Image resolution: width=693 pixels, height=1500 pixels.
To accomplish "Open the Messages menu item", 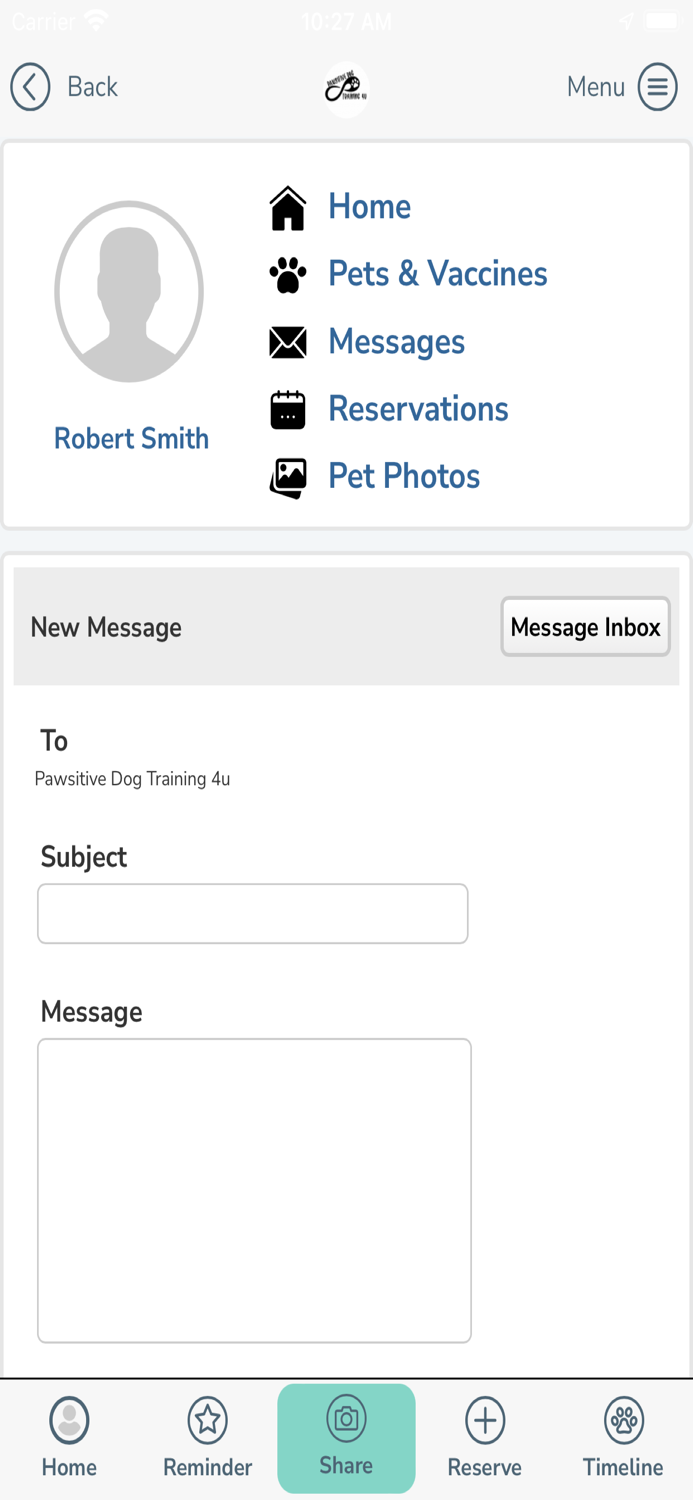I will 396,341.
